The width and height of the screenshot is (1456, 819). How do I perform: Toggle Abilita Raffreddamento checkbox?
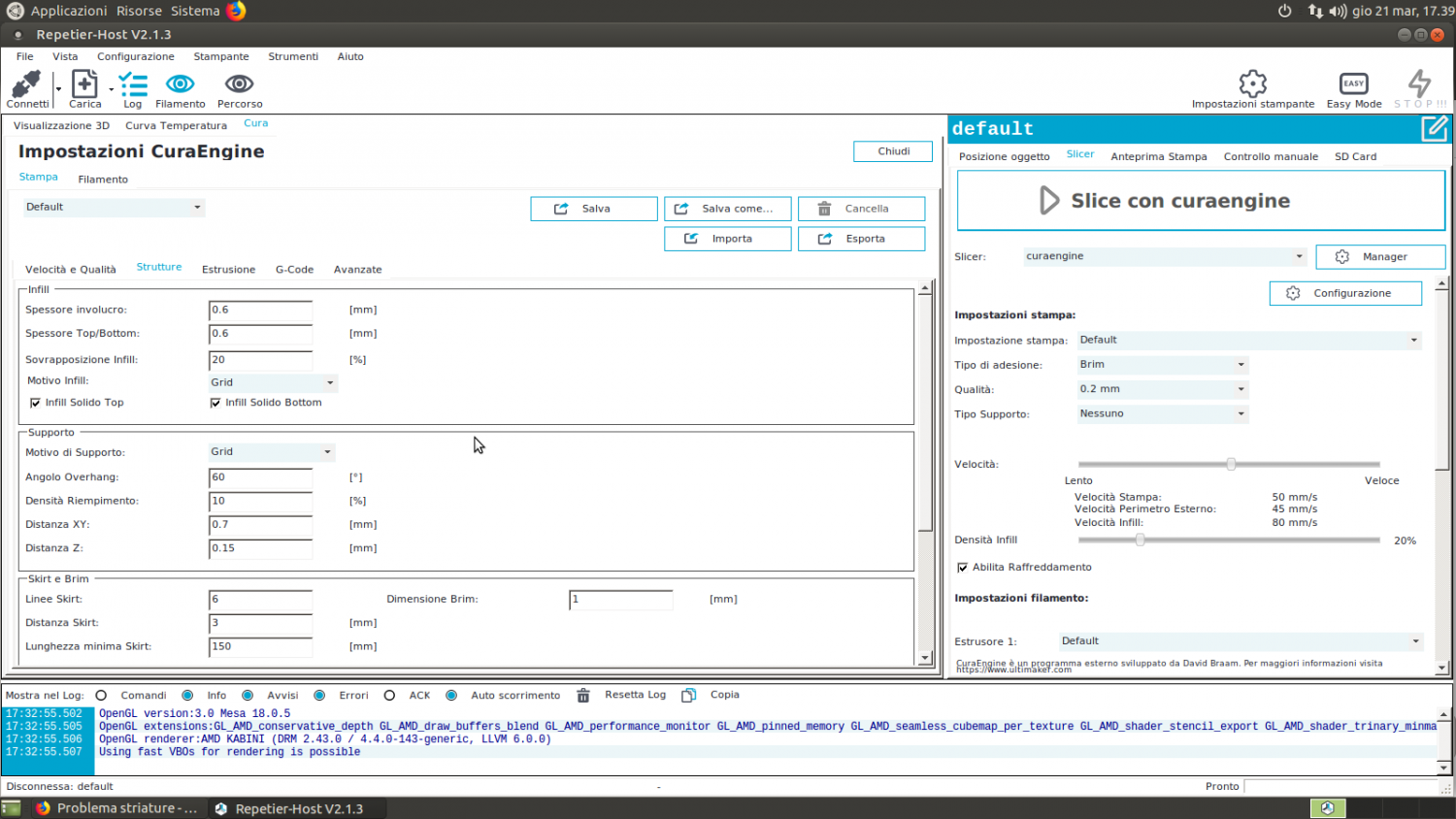coord(963,568)
